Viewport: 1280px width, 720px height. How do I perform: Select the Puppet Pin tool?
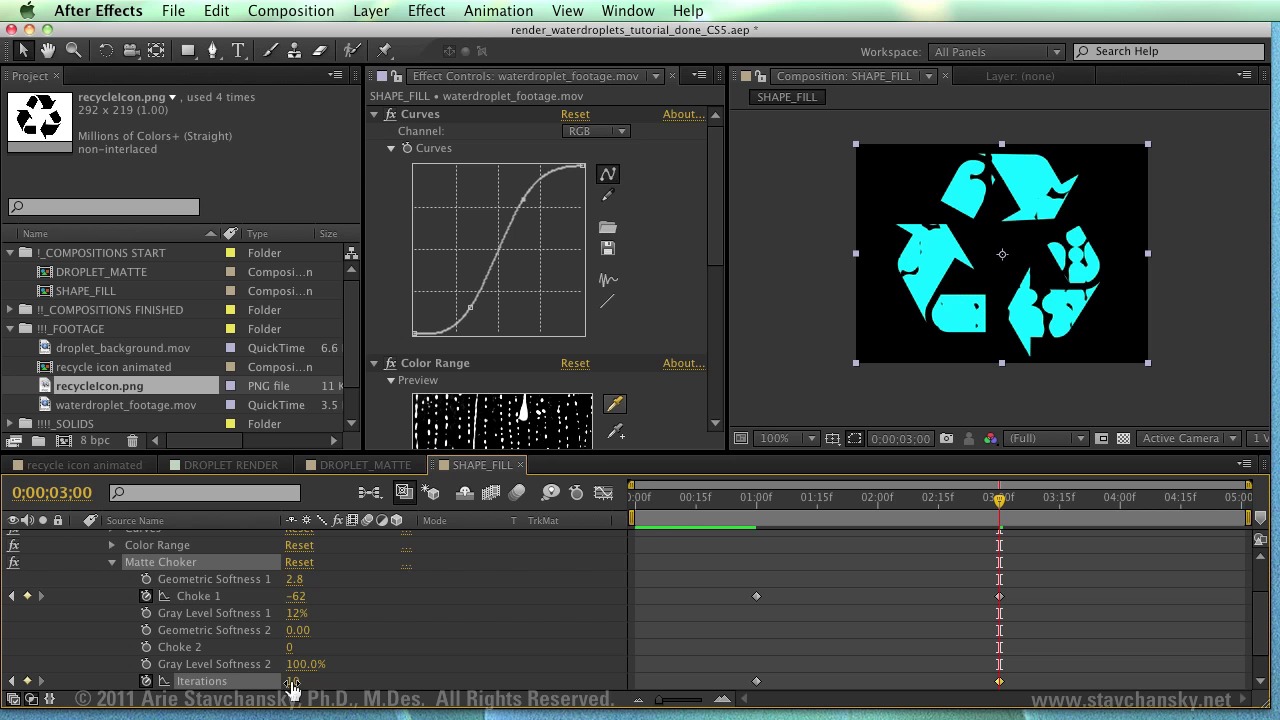click(385, 50)
